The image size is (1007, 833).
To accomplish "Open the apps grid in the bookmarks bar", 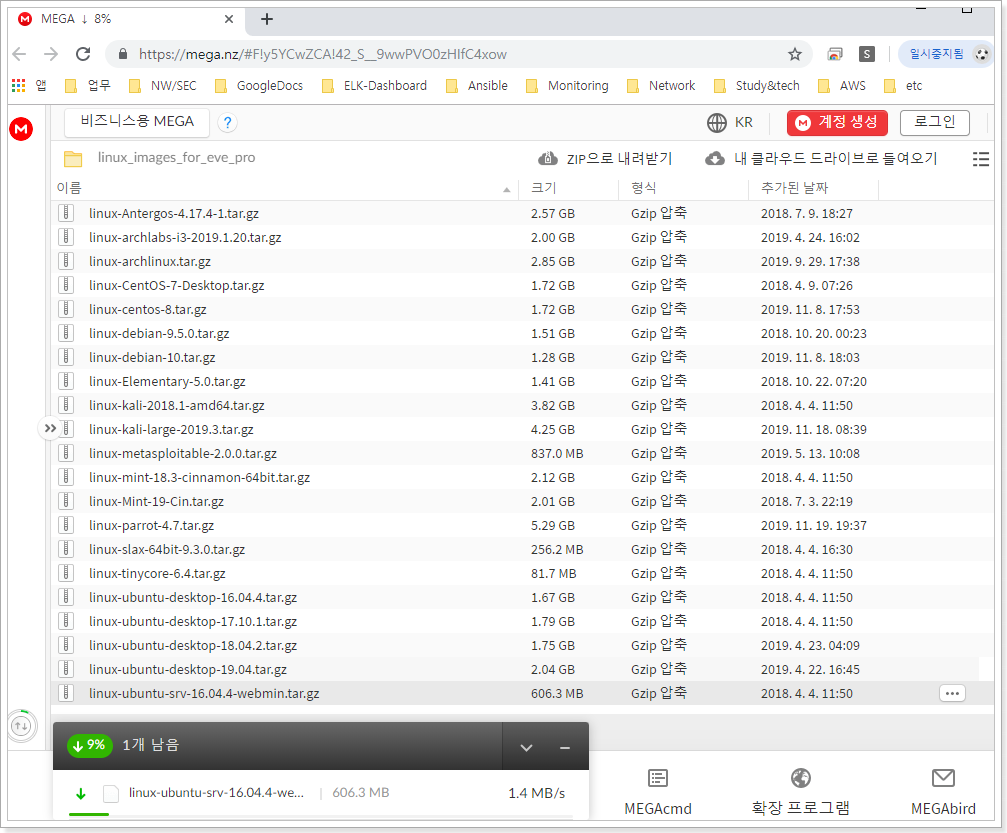I will pos(19,85).
